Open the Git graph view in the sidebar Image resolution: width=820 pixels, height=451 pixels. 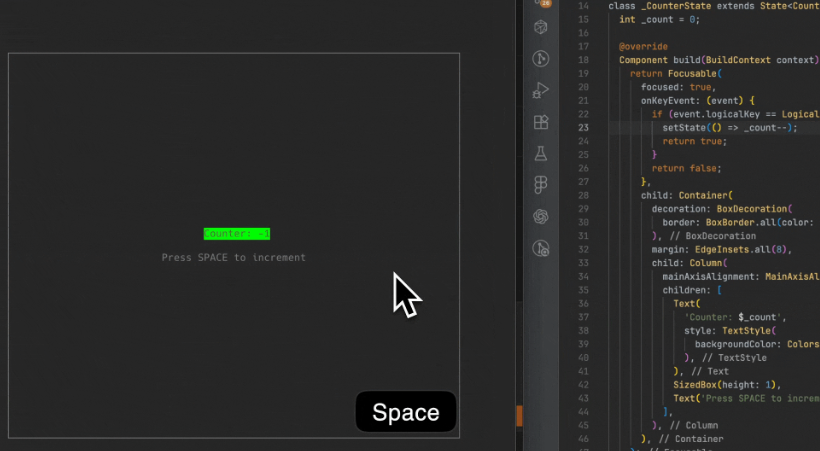pos(541,59)
